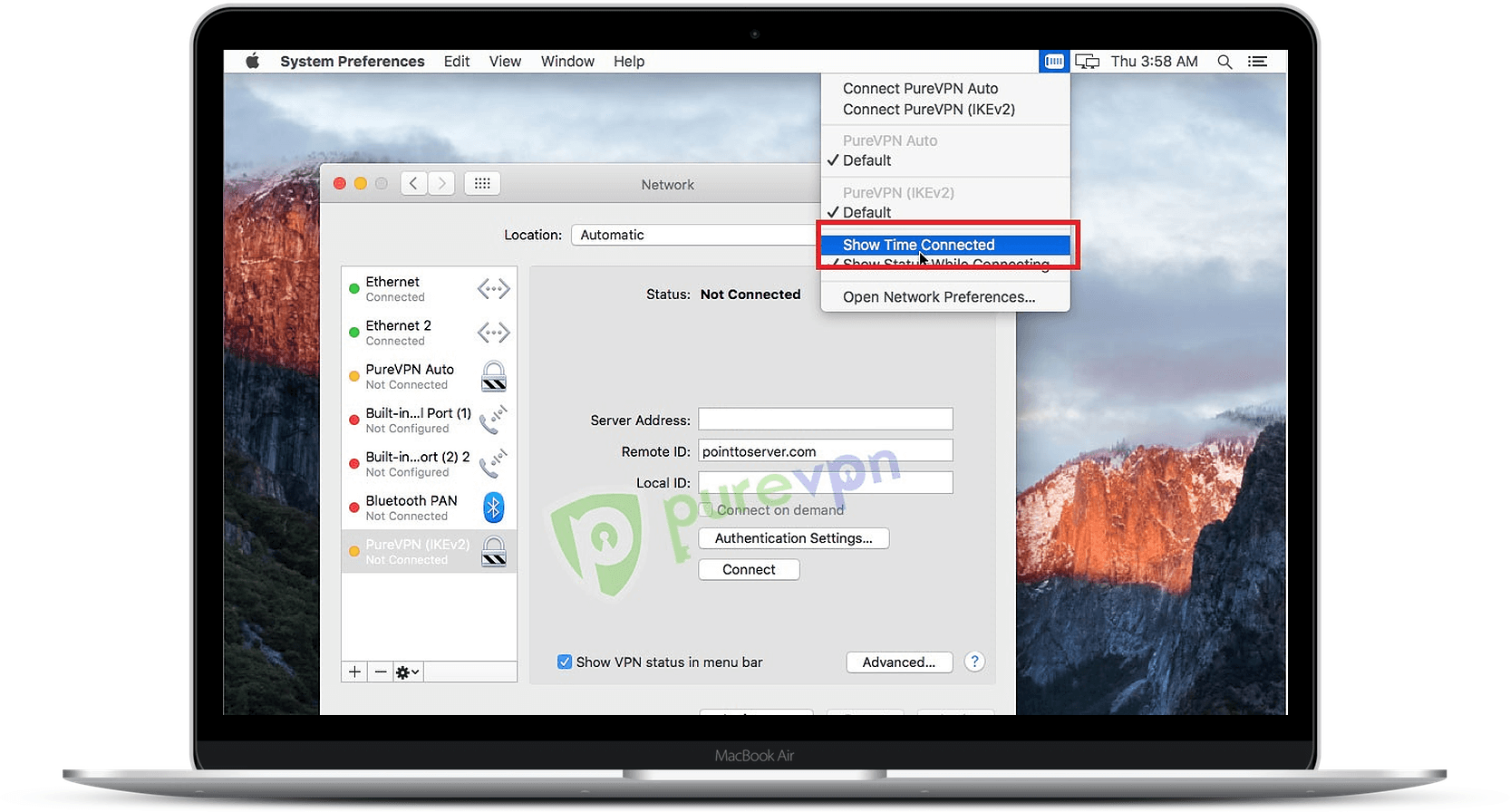This screenshot has width=1510, height=812.
Task: Choose Connect PureVPN Auto
Action: [945, 88]
